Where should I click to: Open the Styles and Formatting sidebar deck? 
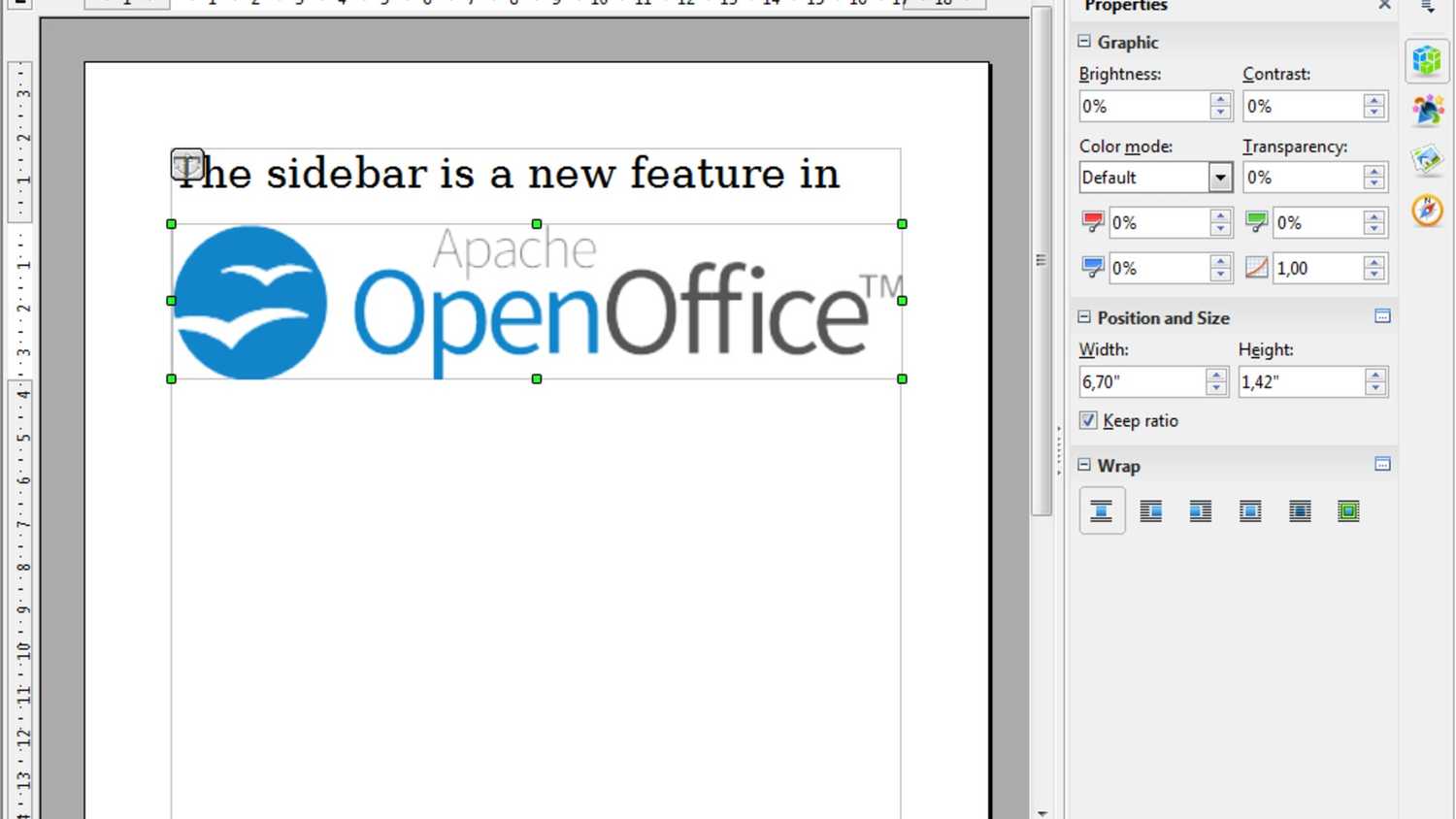1427,110
